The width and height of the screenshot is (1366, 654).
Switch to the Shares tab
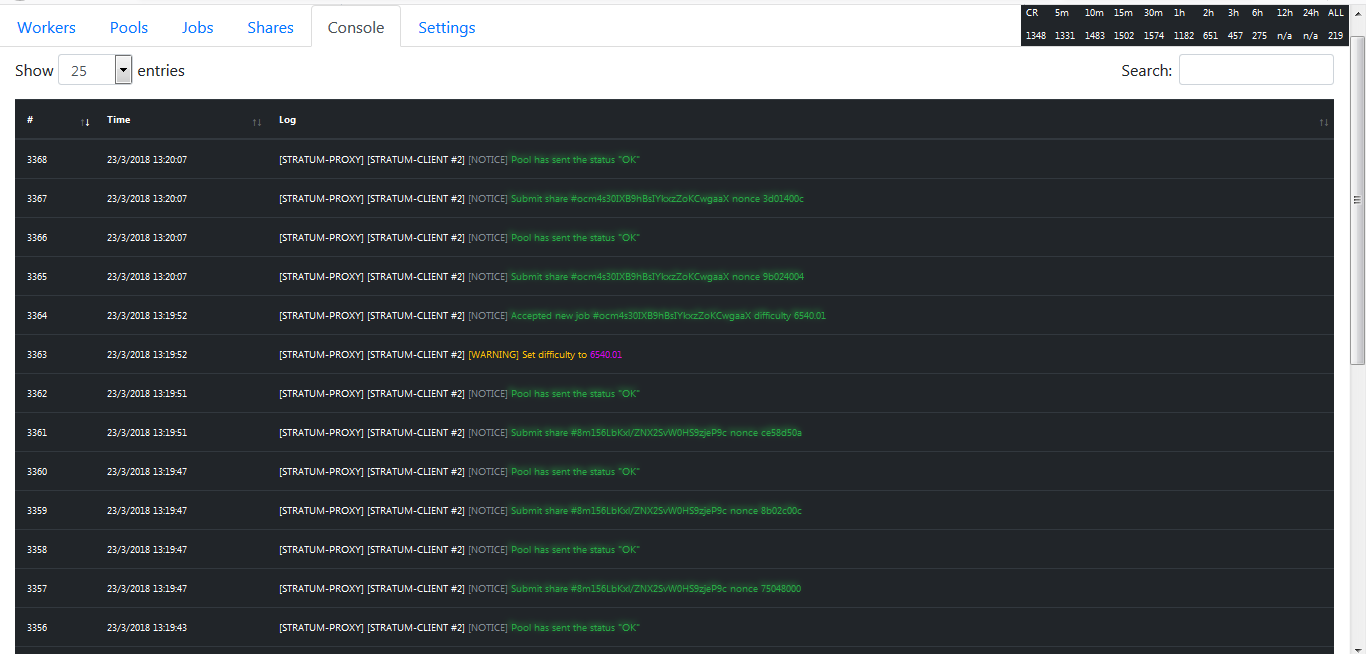(x=270, y=27)
